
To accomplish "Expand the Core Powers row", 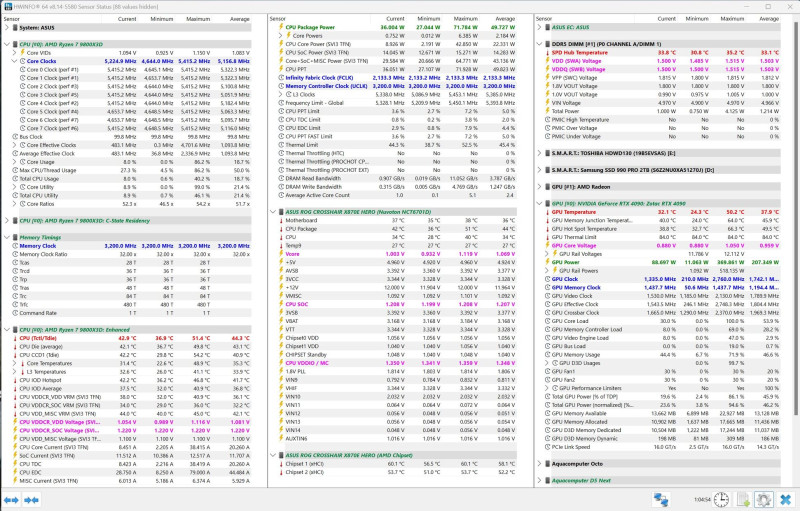I will click(x=281, y=36).
